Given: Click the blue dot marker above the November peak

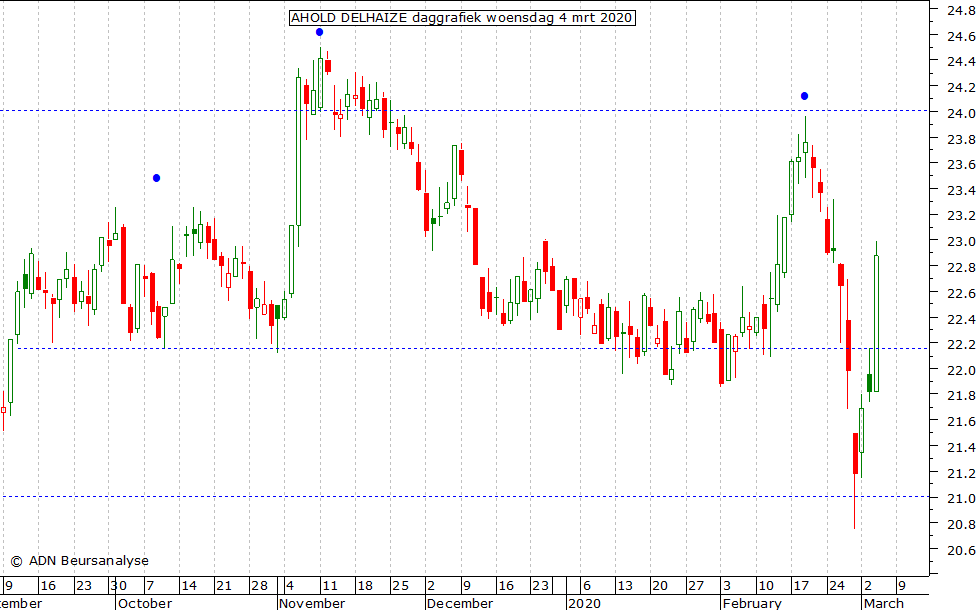Looking at the screenshot, I should point(319,32).
